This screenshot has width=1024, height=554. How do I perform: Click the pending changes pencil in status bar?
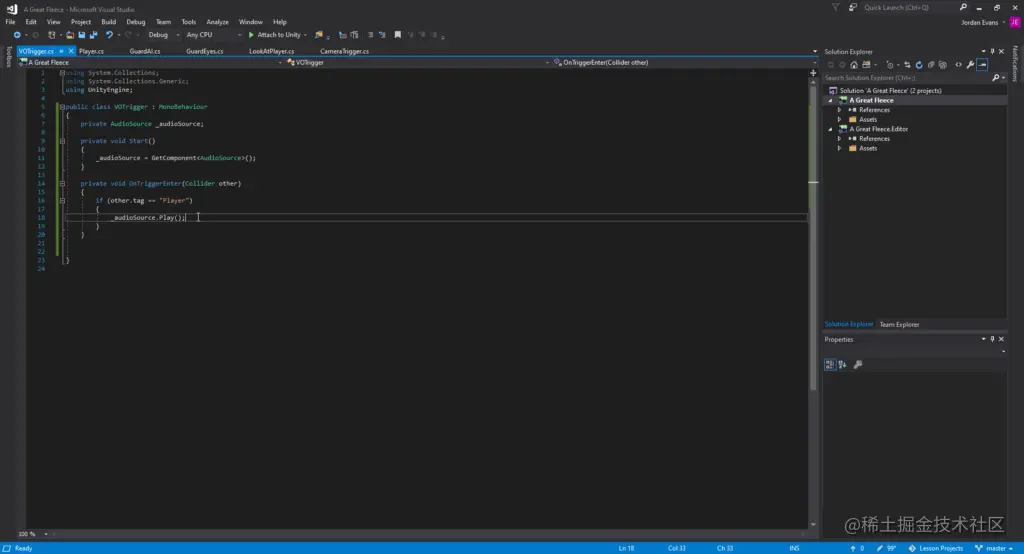pos(886,548)
